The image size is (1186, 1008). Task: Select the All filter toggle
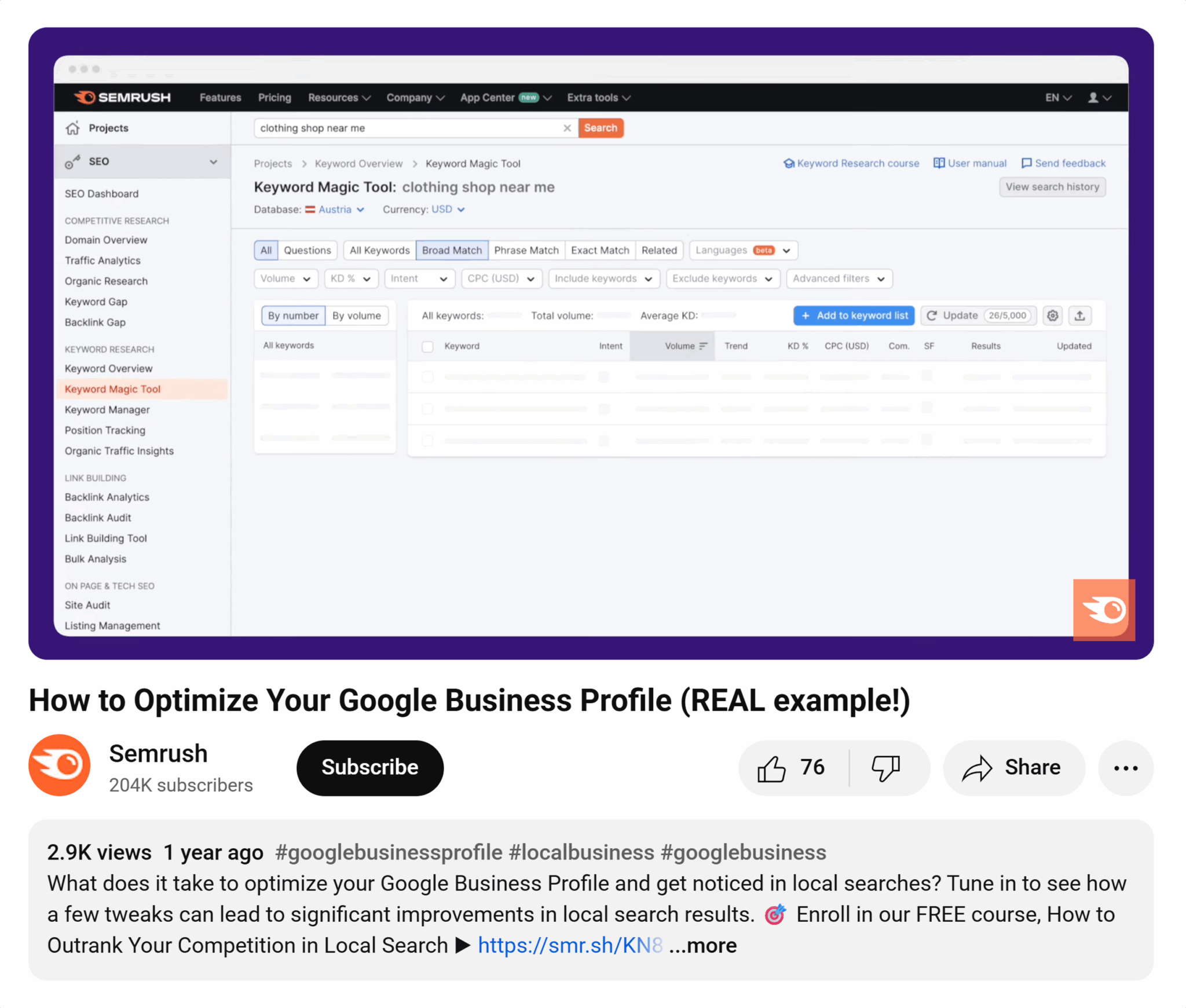click(266, 250)
